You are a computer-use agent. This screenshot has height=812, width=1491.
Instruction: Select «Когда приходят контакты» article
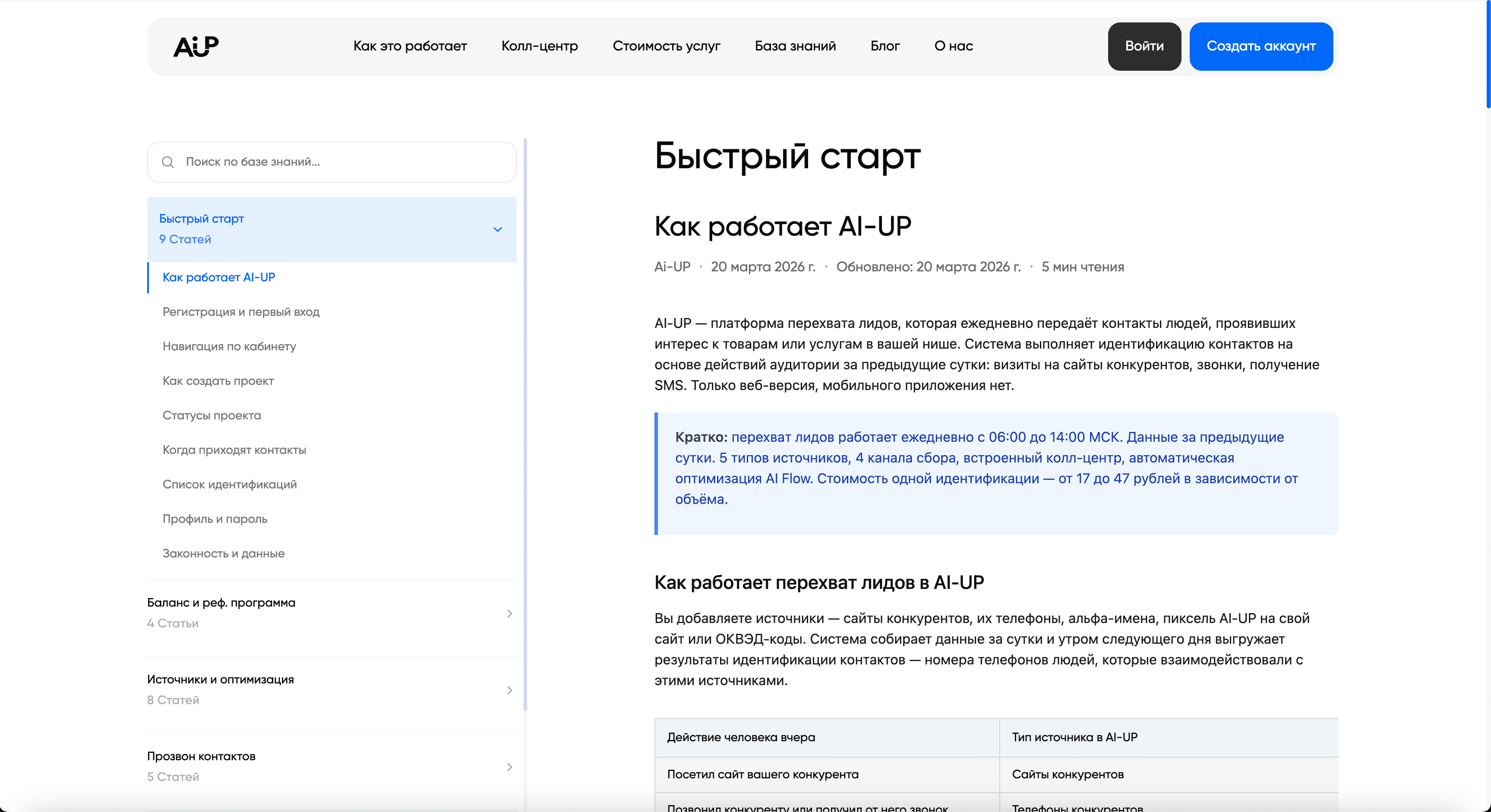tap(234, 450)
